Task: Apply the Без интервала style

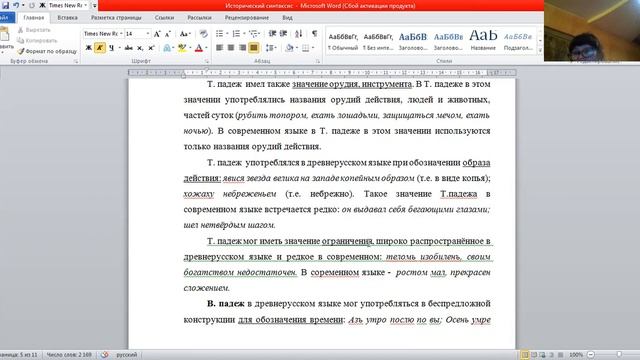Action: [378, 41]
